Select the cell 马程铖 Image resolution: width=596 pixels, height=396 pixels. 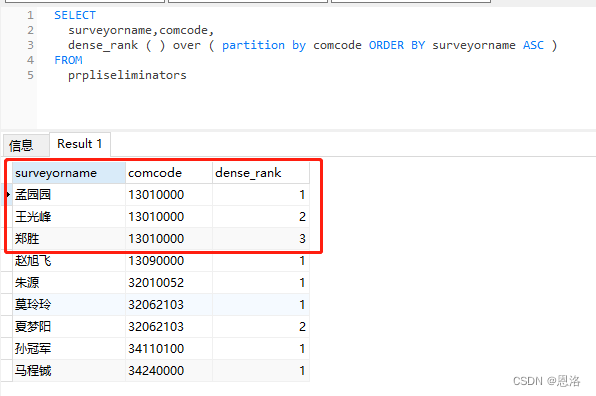[x=69, y=371]
